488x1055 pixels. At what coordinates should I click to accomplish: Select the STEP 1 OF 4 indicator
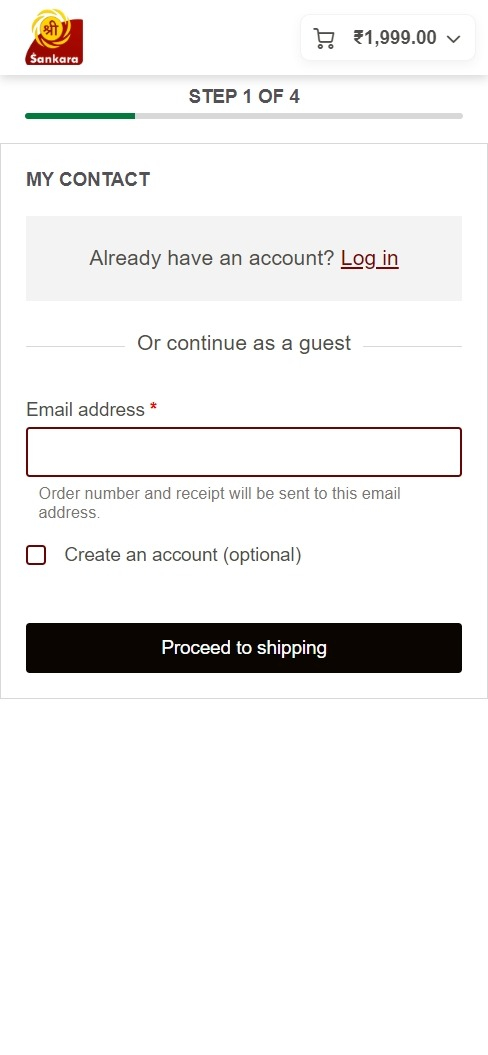click(244, 96)
